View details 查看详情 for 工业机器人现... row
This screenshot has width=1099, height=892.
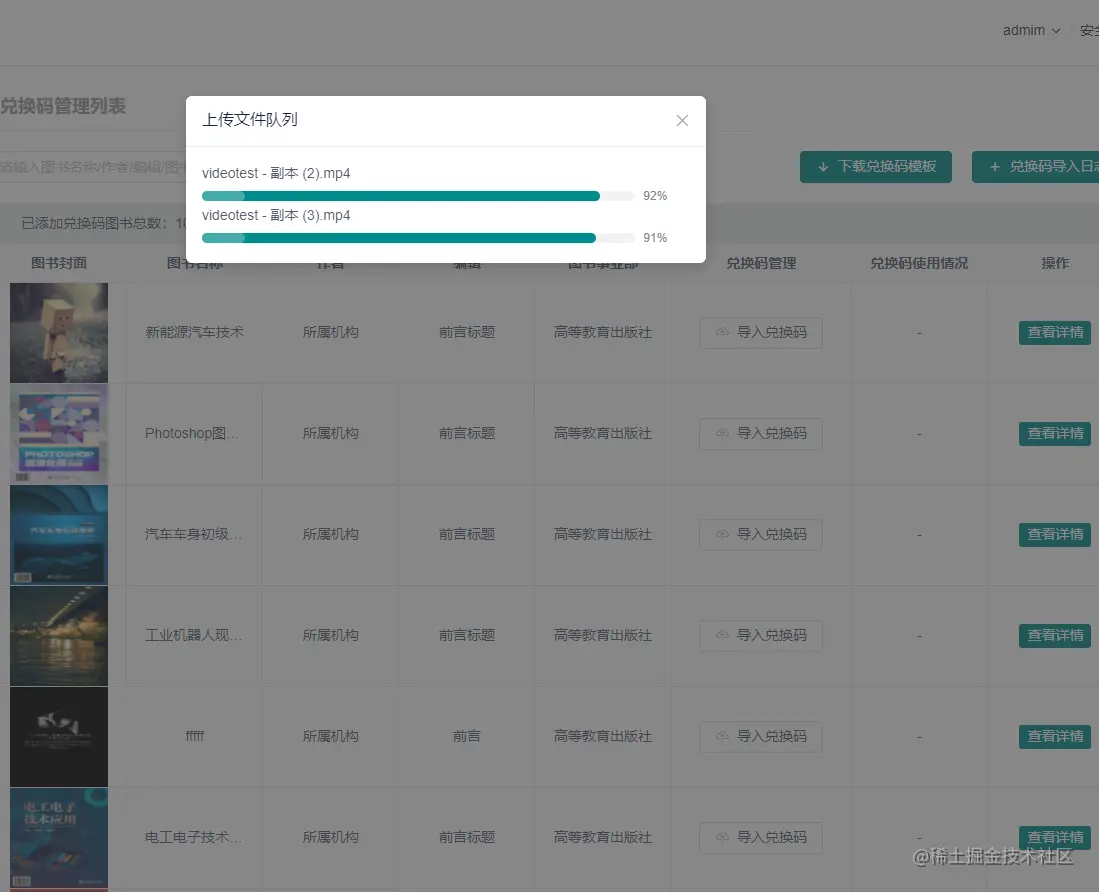click(1055, 635)
